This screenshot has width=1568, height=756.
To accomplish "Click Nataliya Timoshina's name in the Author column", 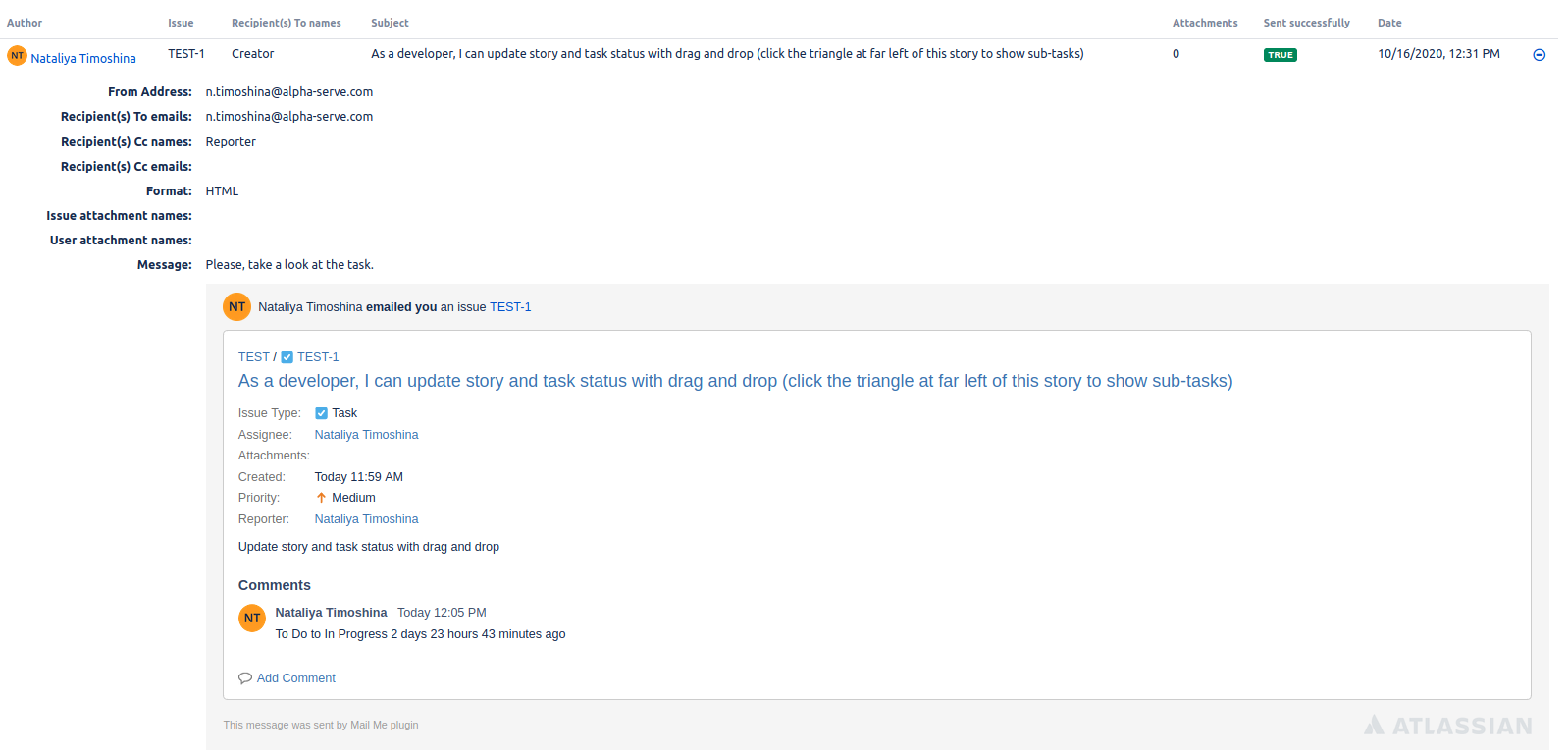I will point(82,57).
